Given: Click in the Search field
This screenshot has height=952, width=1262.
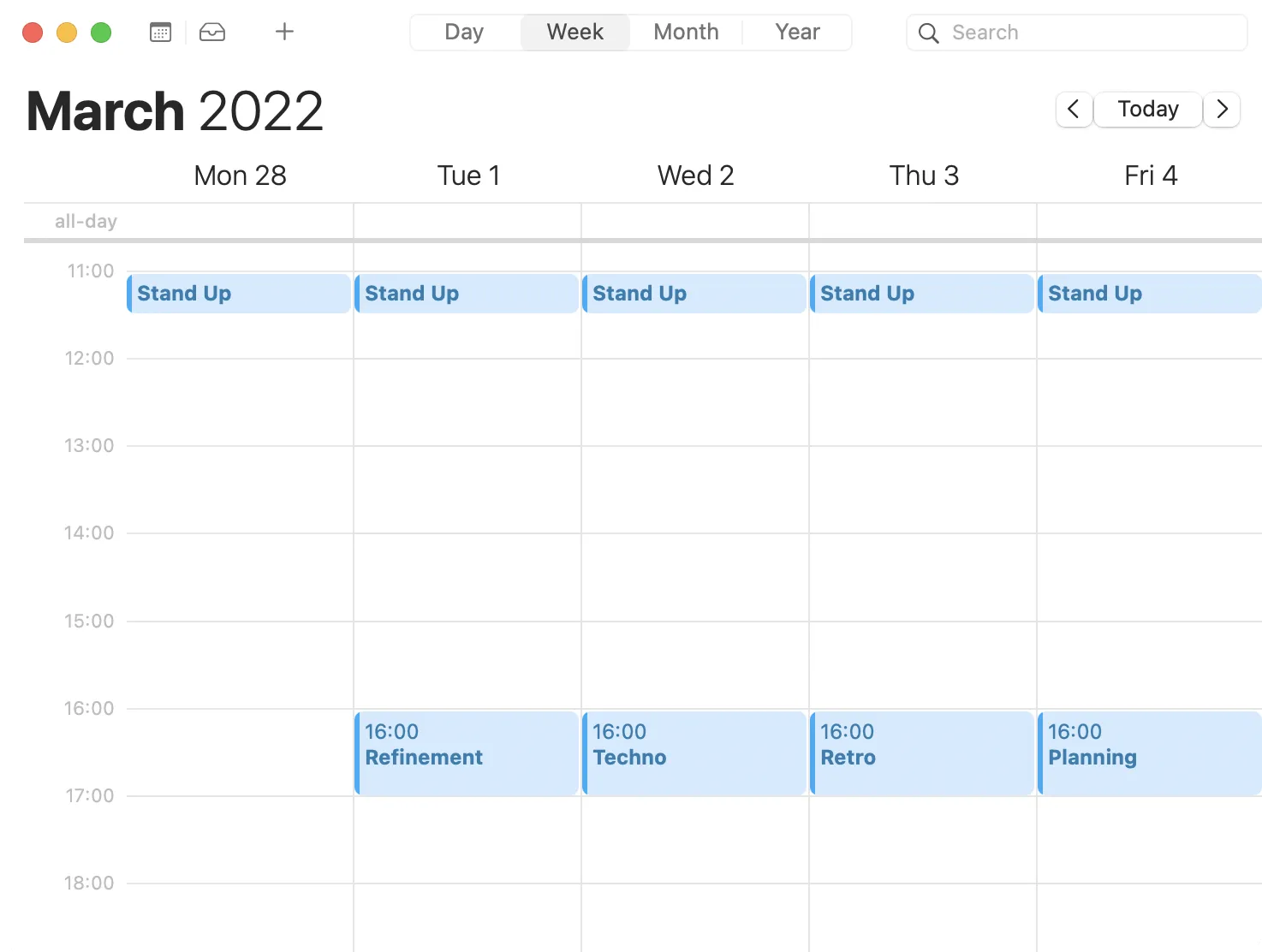Looking at the screenshot, I should coord(1087,33).
